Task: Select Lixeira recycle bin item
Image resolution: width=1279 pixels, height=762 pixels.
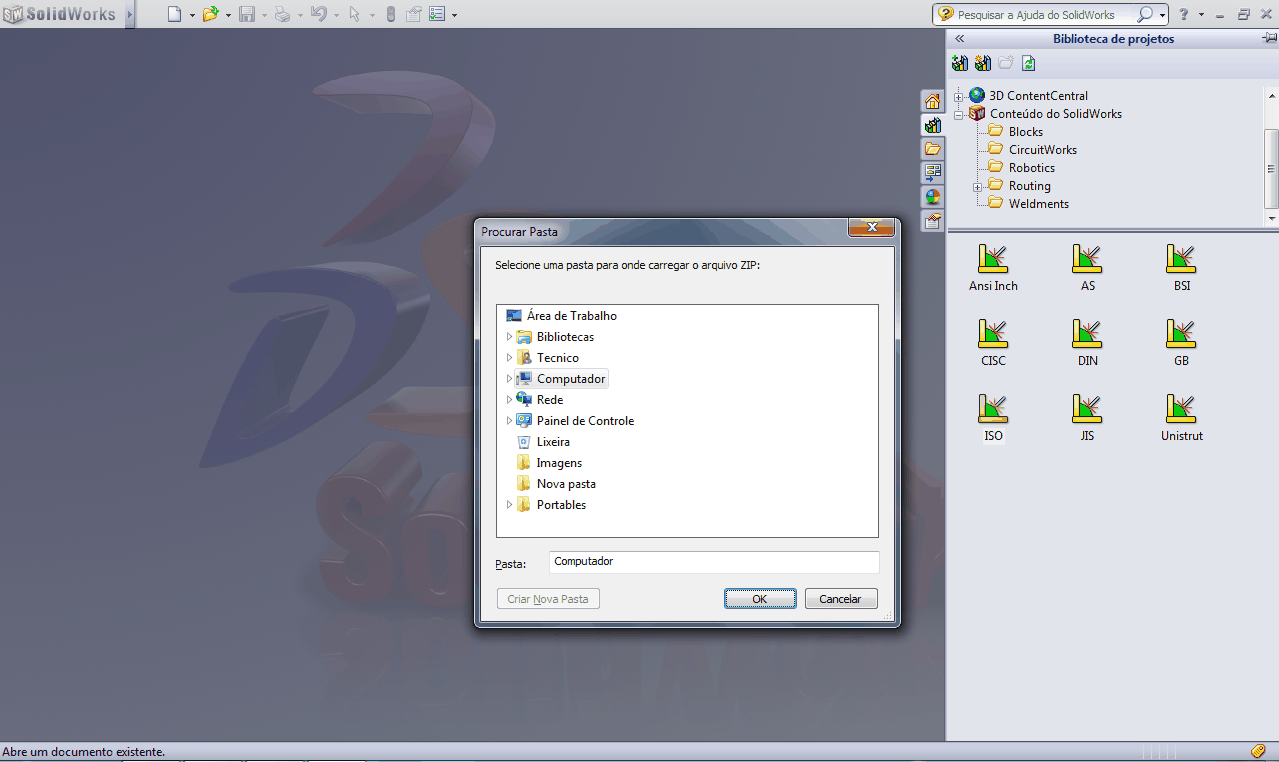Action: coord(543,442)
